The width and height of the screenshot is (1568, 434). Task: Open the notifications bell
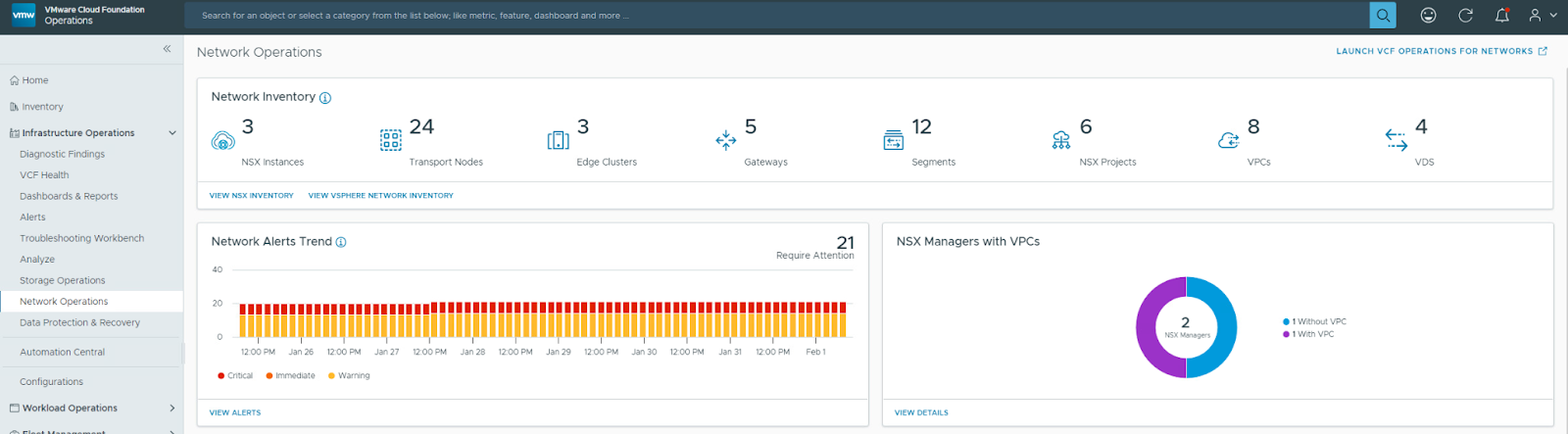coord(1501,15)
